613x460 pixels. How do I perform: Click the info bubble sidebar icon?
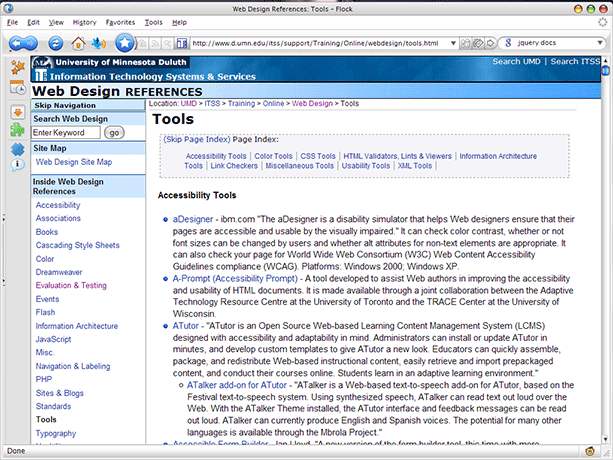click(17, 163)
